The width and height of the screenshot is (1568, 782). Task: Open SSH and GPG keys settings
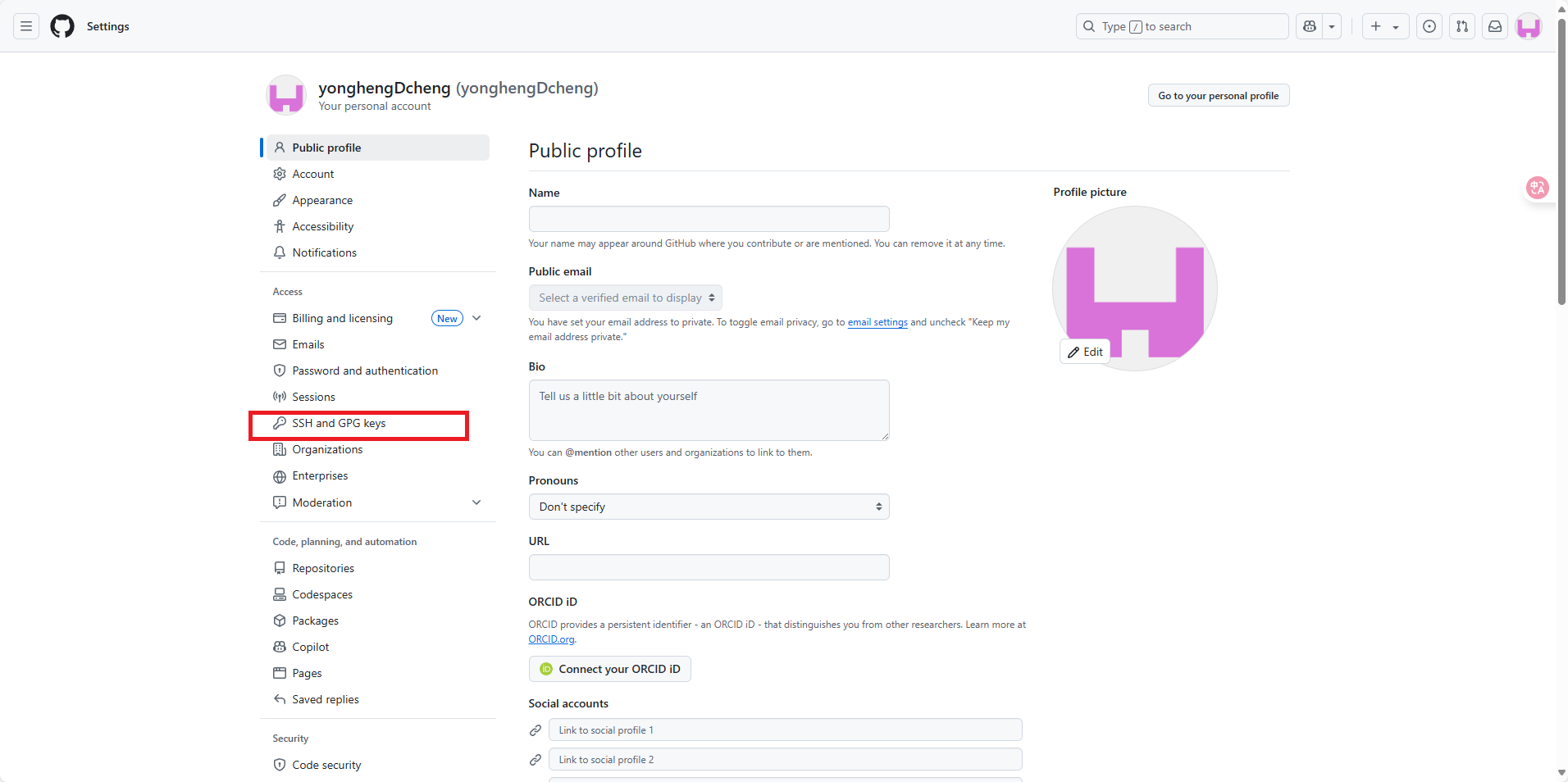[339, 424]
